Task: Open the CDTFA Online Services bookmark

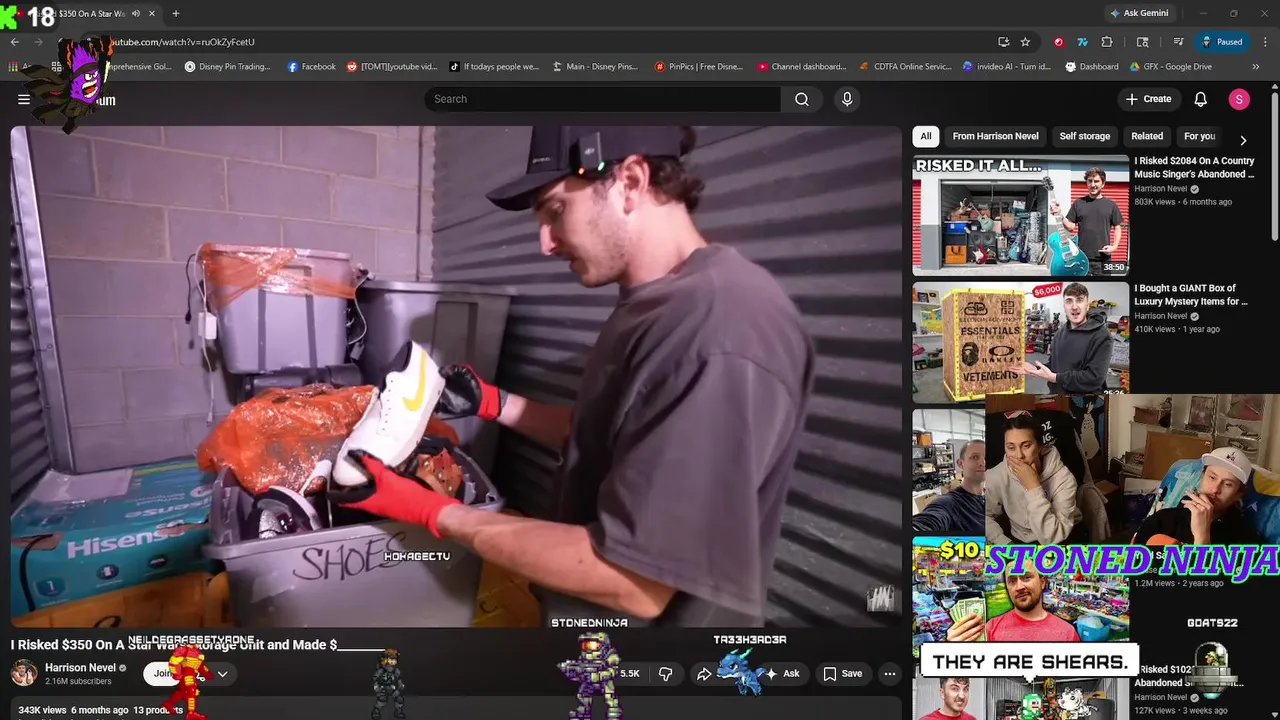Action: (906, 67)
